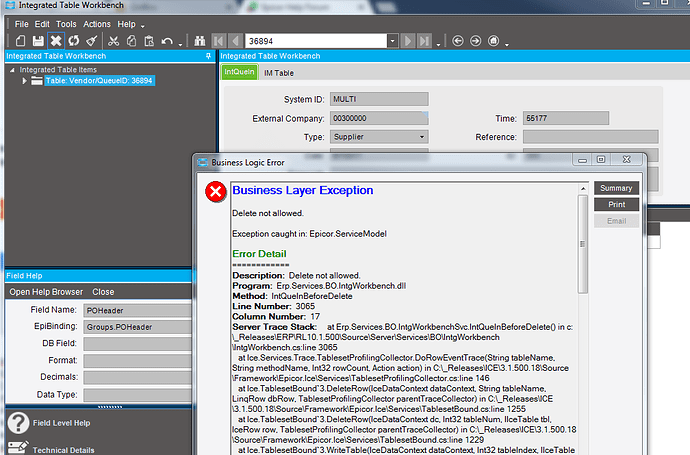Screen dimensions: 690x455
Task: Click the Back circular arrow icon
Action: pos(458,41)
